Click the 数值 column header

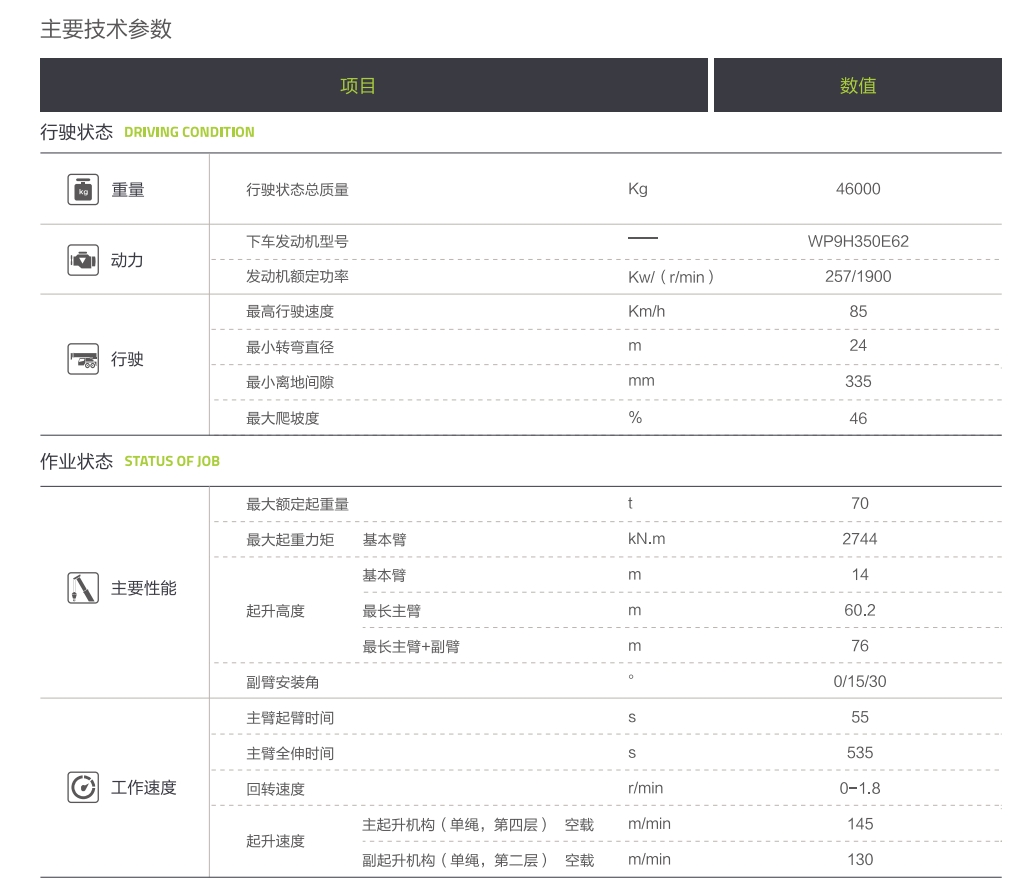click(x=858, y=85)
